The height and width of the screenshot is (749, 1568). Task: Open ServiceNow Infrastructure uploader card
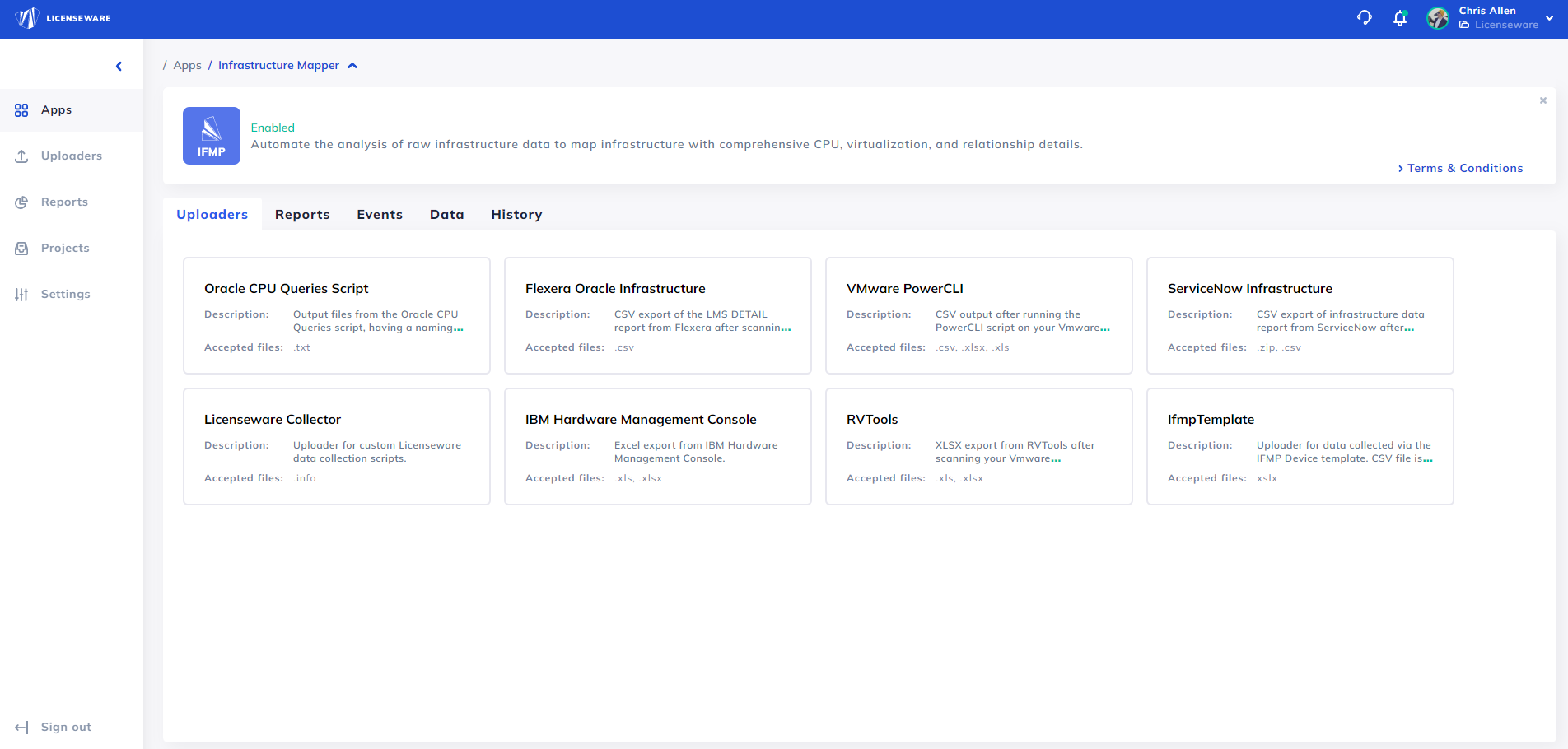point(1300,316)
